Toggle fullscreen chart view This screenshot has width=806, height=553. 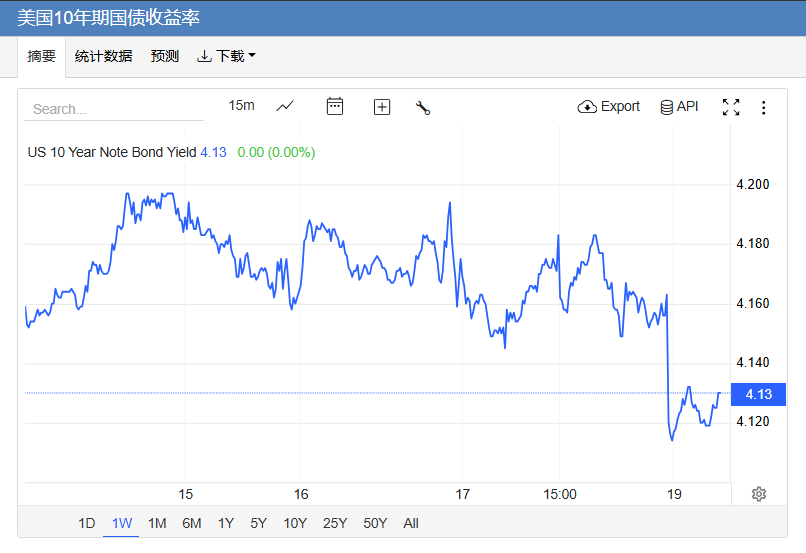point(731,107)
